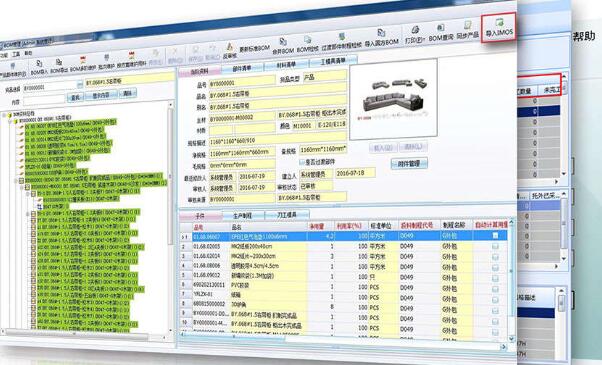Screen dimensions: 602x365
Task: Toggle the 是否过滤部件 checkbox
Action: pos(302,162)
